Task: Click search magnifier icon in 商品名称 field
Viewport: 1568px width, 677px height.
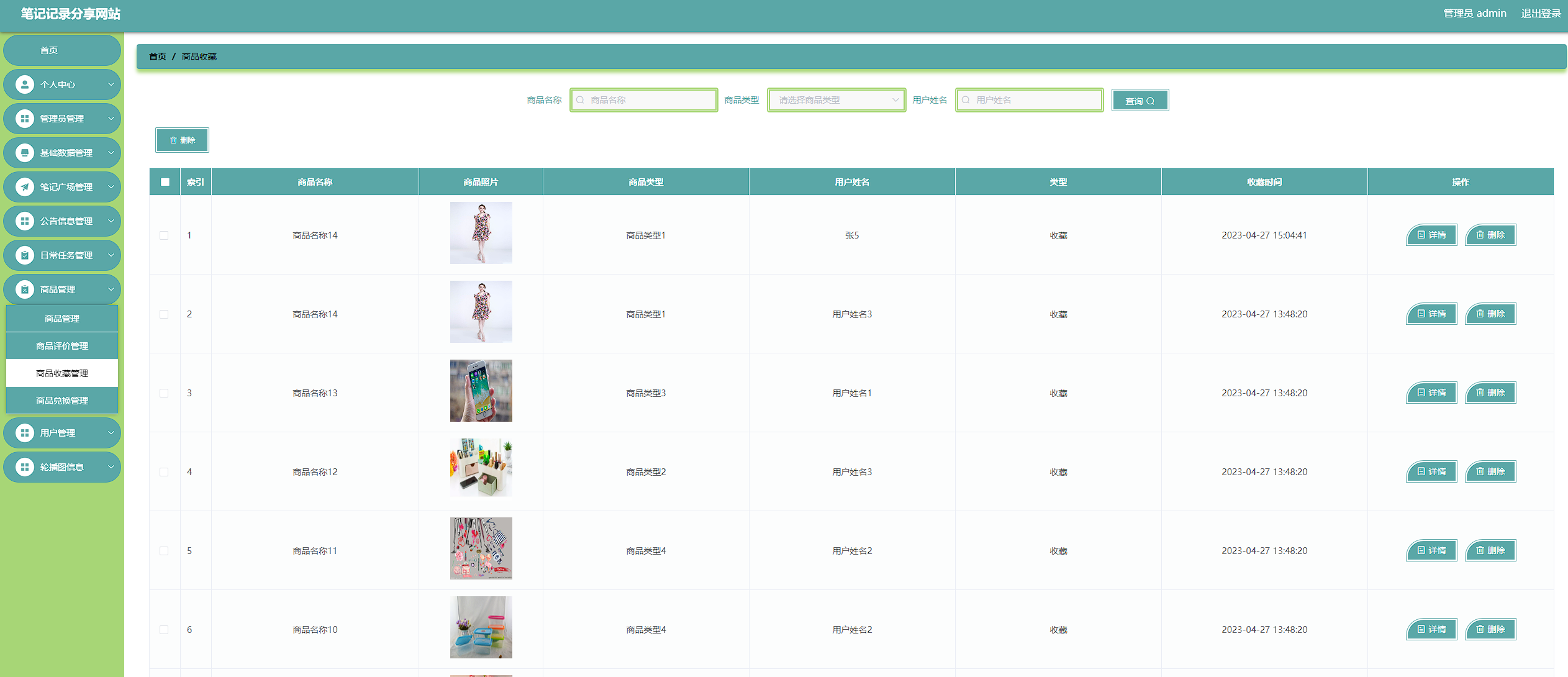Action: coord(580,100)
